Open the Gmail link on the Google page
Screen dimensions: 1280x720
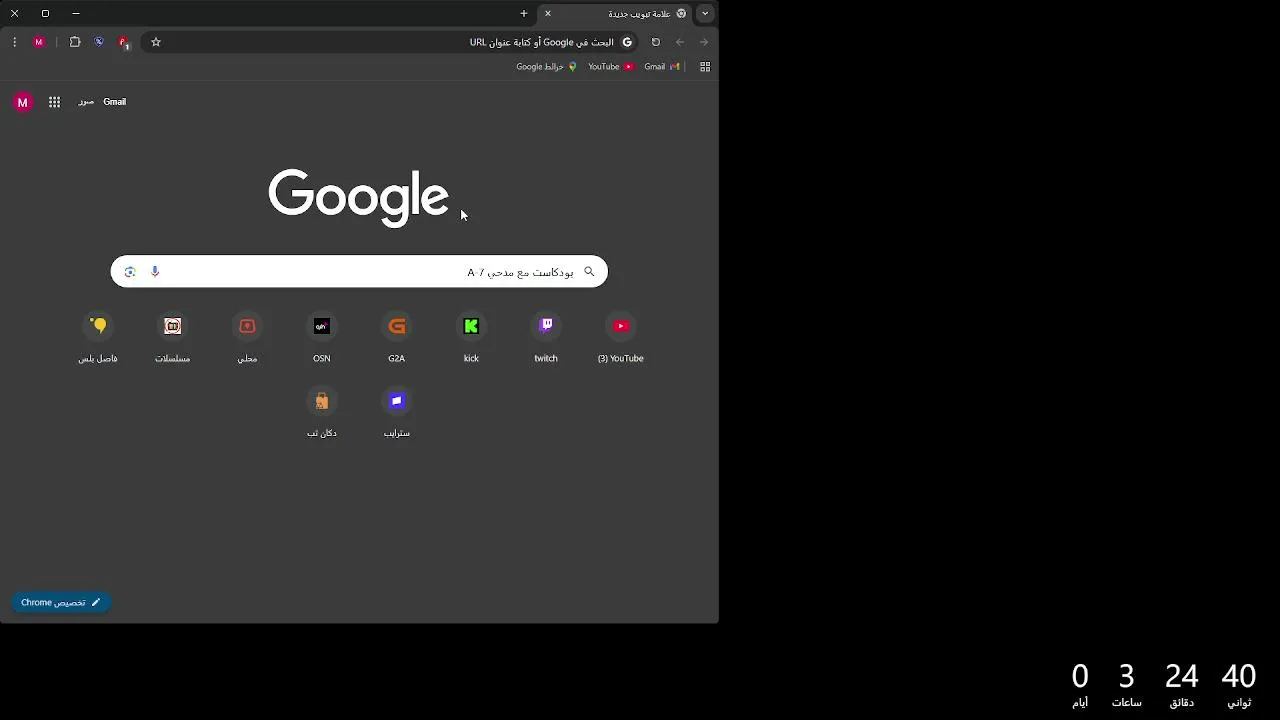(114, 102)
